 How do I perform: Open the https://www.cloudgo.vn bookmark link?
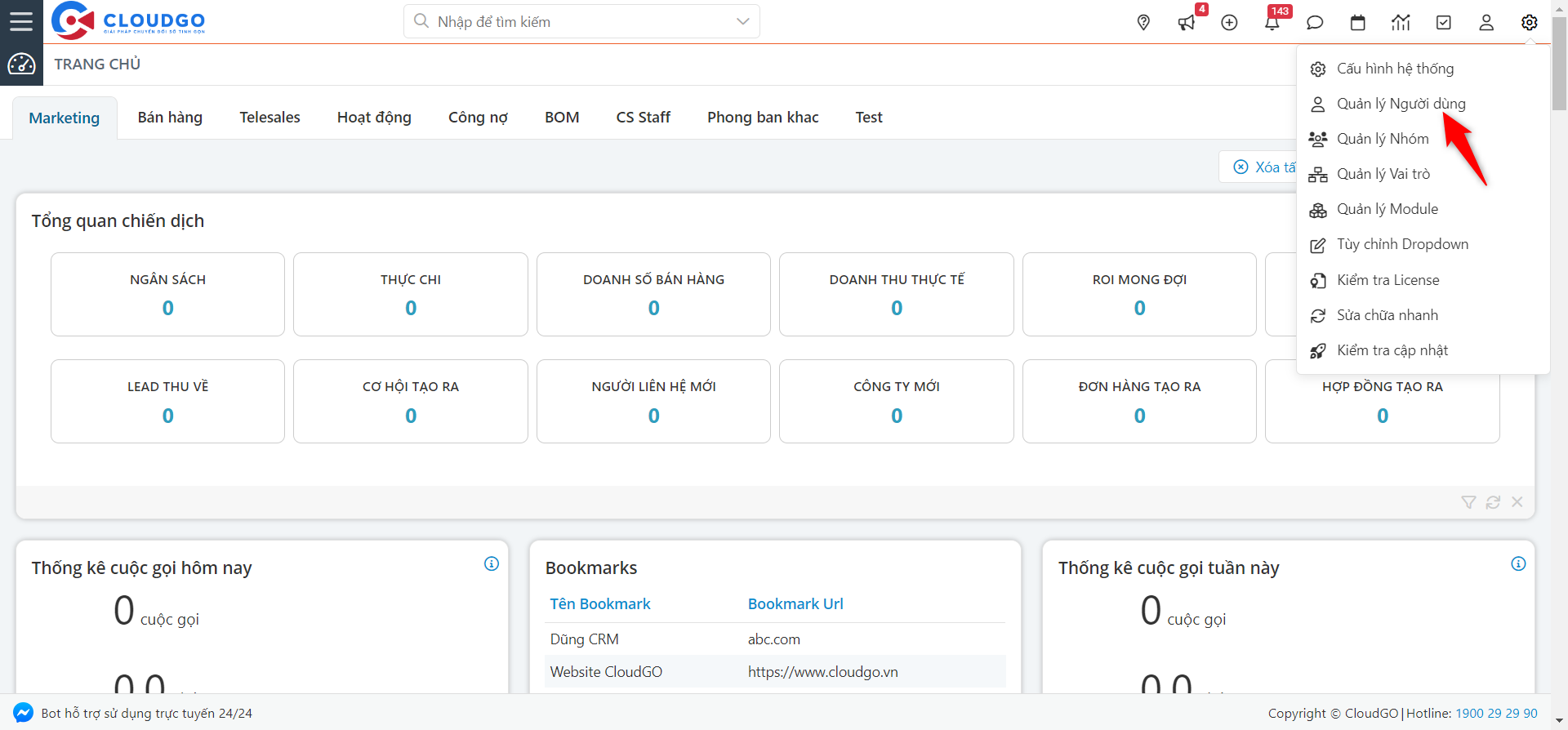(x=822, y=672)
